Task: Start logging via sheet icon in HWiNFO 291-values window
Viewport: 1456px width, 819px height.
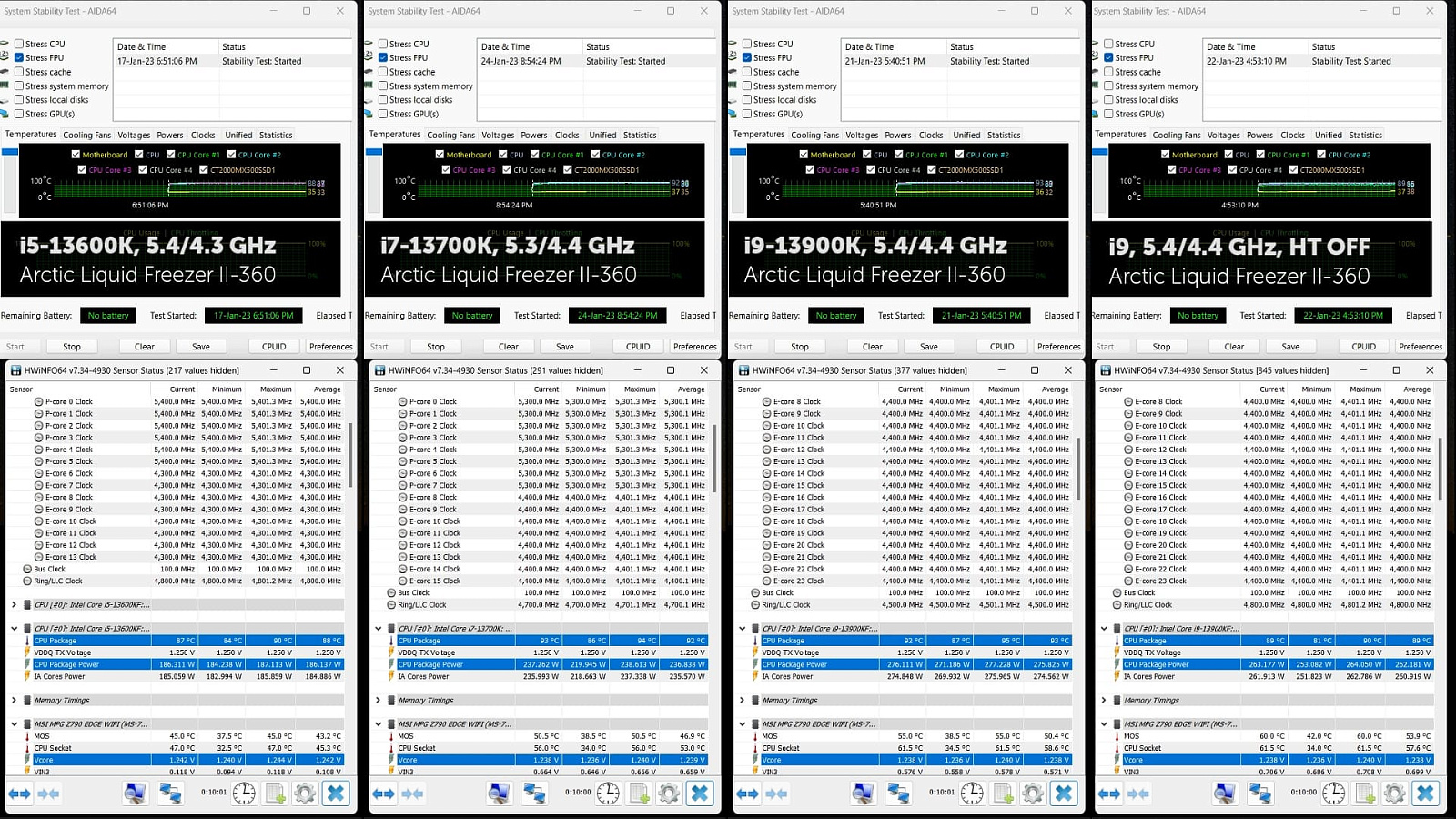Action: [x=639, y=794]
